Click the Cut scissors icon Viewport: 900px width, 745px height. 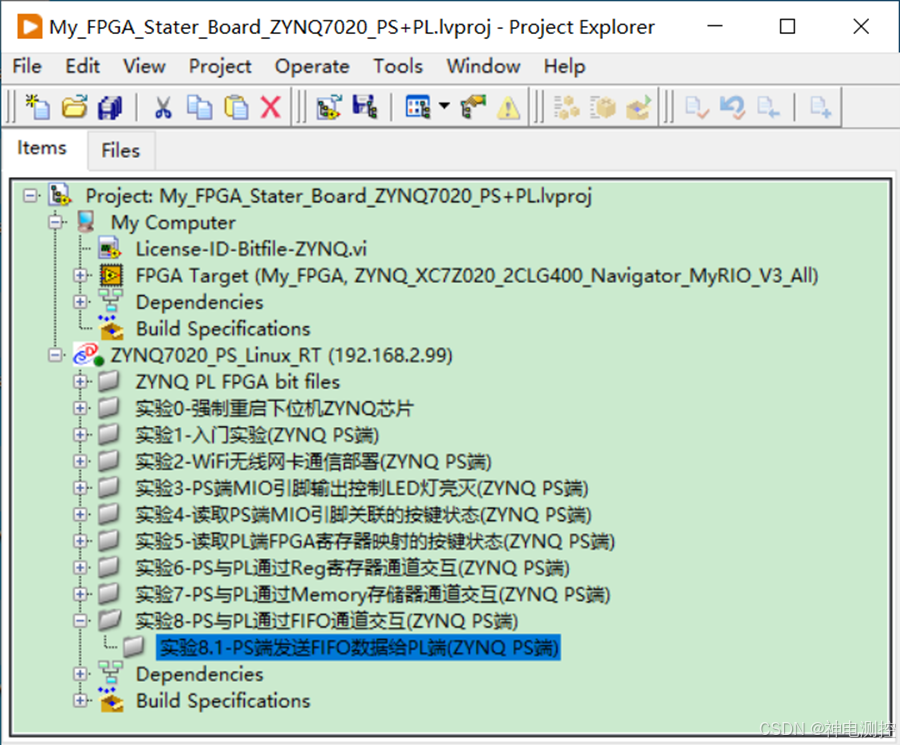(163, 107)
